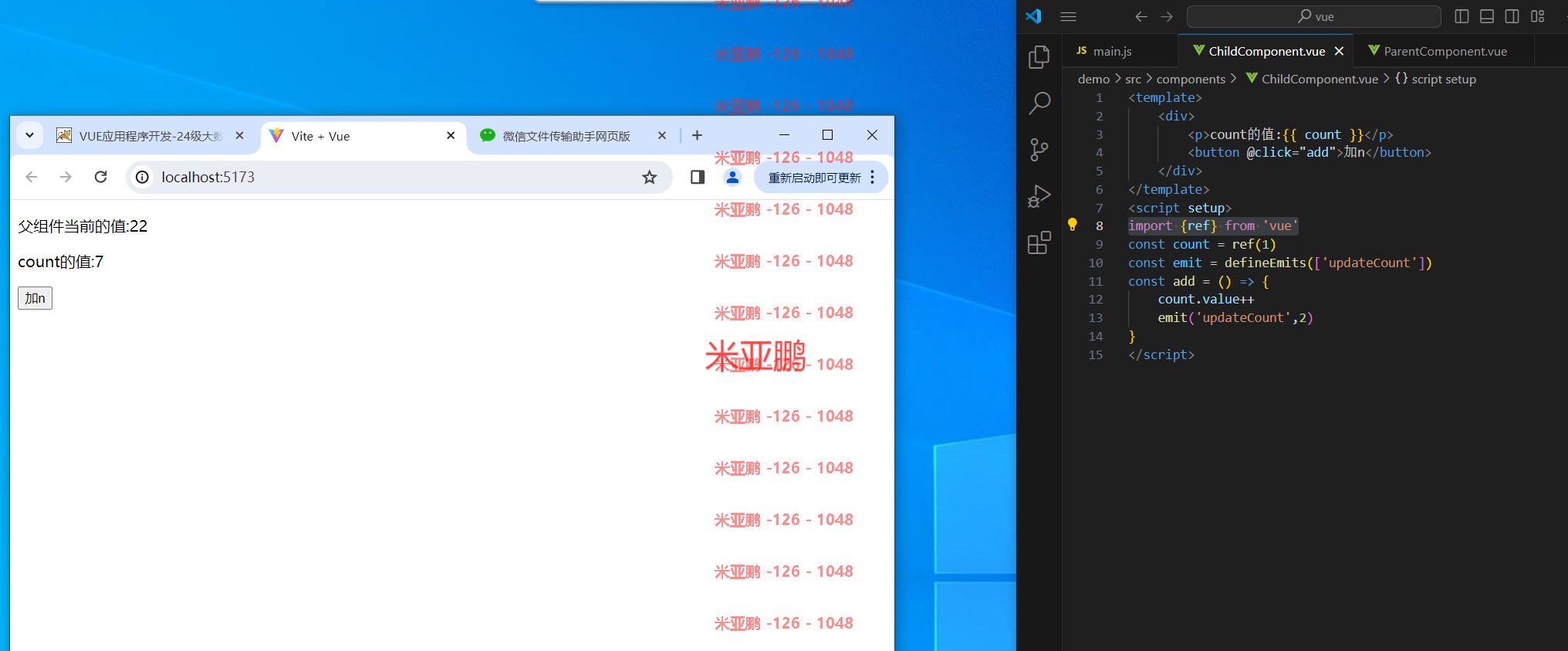The width and height of the screenshot is (1568, 651).
Task: Switch to 微信文件传输助手网页版 tab
Action: click(x=572, y=136)
